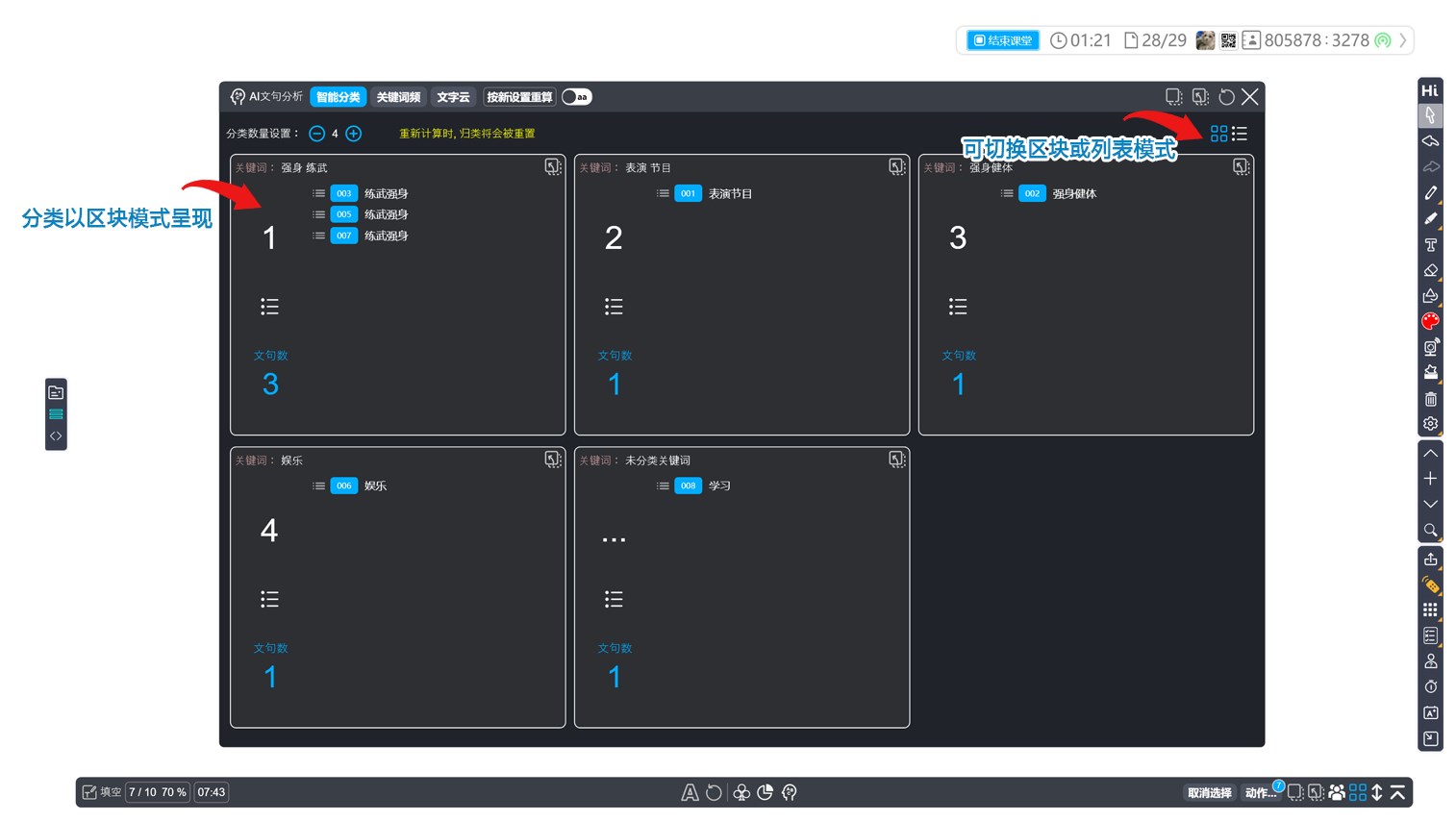The height and width of the screenshot is (821, 1456).
Task: Select the eraser tool in right toolbar
Action: tap(1430, 270)
